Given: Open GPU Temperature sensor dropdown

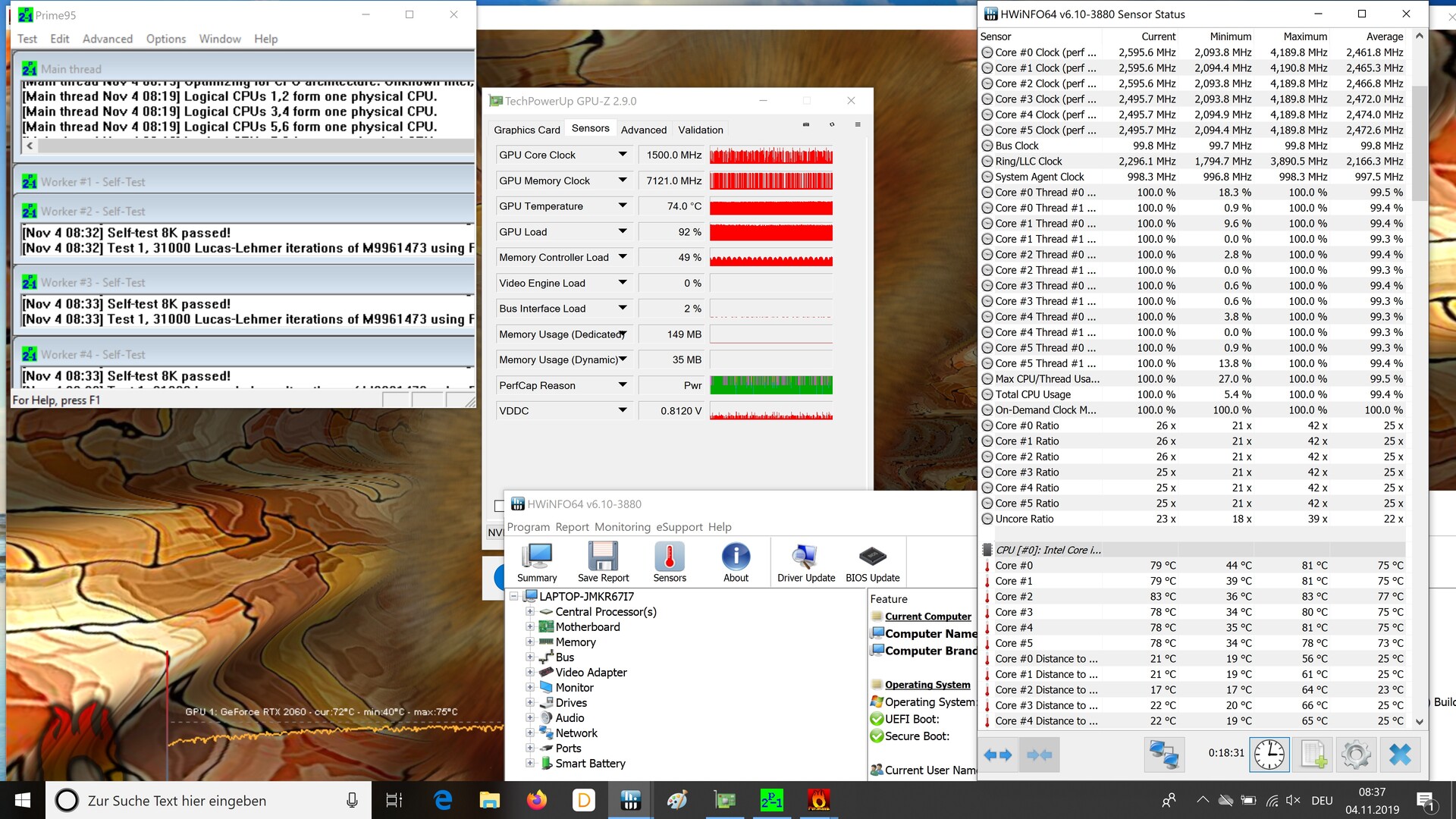Looking at the screenshot, I should 623,206.
